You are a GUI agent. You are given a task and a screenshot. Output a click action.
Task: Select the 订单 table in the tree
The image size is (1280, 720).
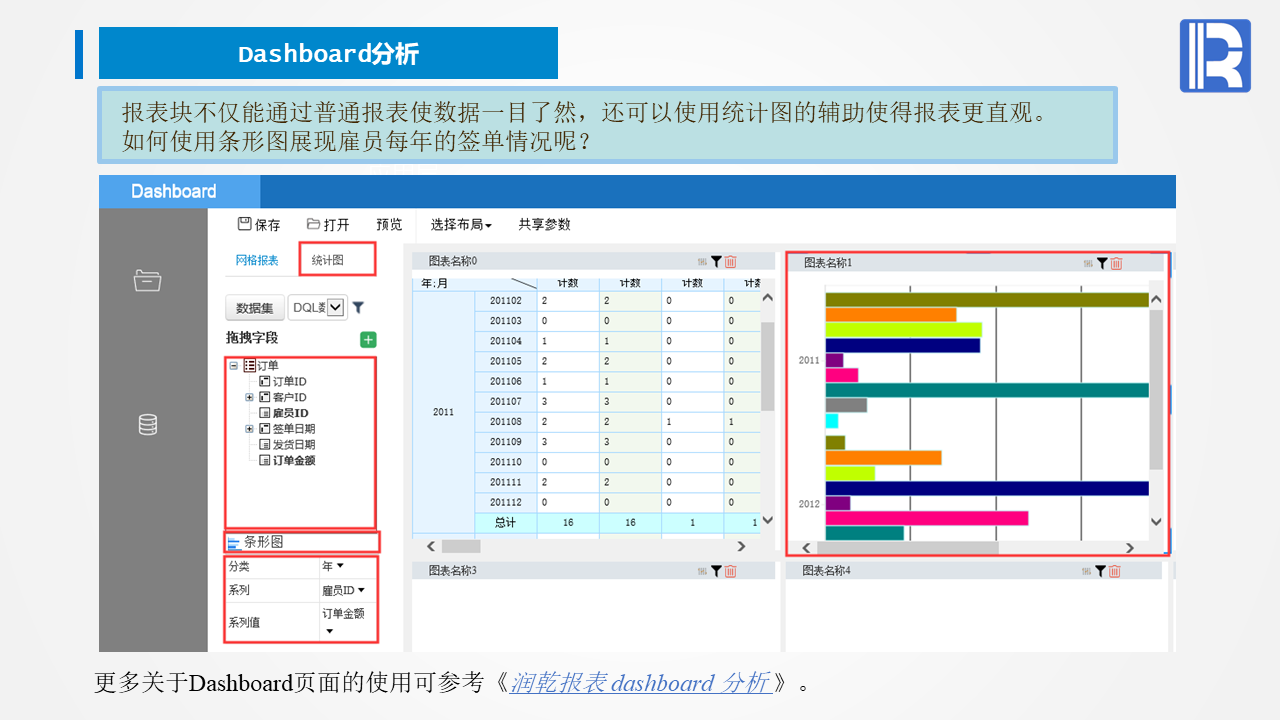tap(267, 366)
